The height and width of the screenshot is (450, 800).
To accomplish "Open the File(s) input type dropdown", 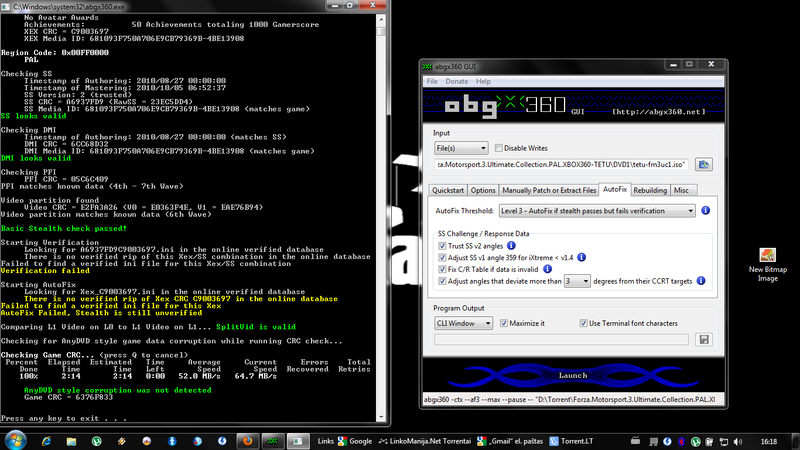I will [x=461, y=148].
